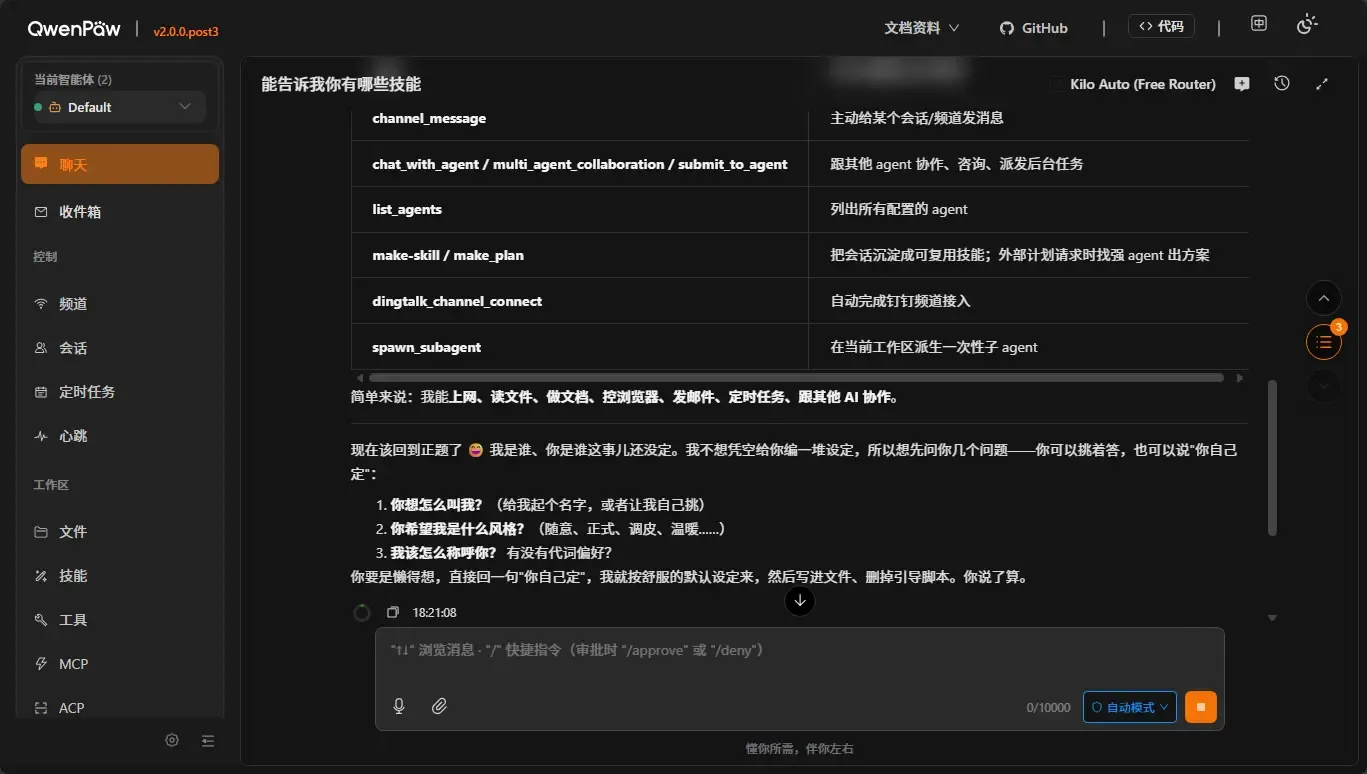This screenshot has height=774, width=1367.
Task: Click the 自动完成钉钉频道接入 description cell
Action: (x=1029, y=301)
